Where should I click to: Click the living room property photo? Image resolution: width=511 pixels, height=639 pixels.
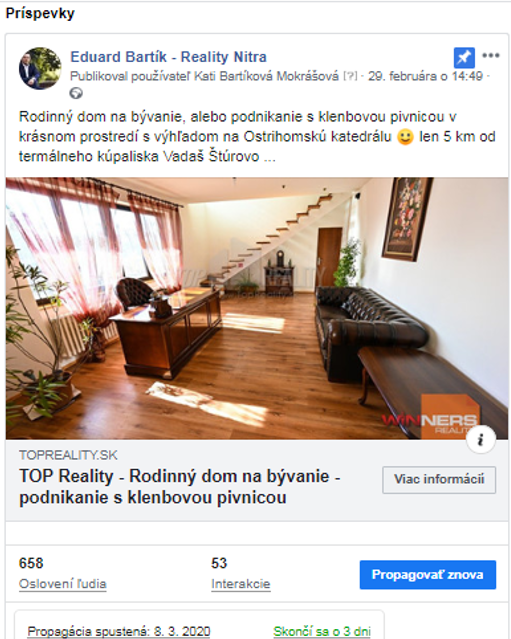[257, 308]
